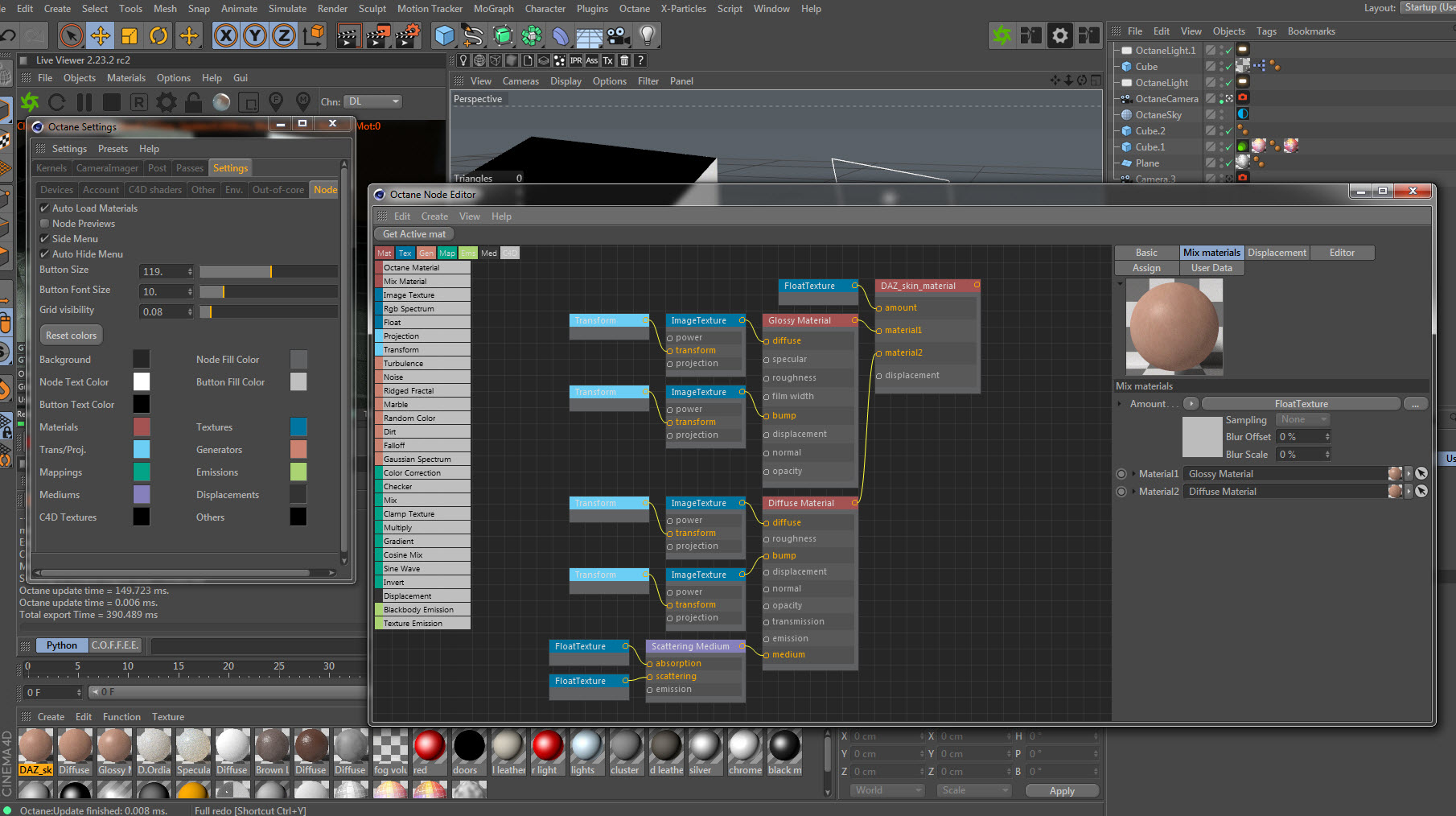
Task: Click the Materials color swatch in Octane Settings
Action: 142,427
